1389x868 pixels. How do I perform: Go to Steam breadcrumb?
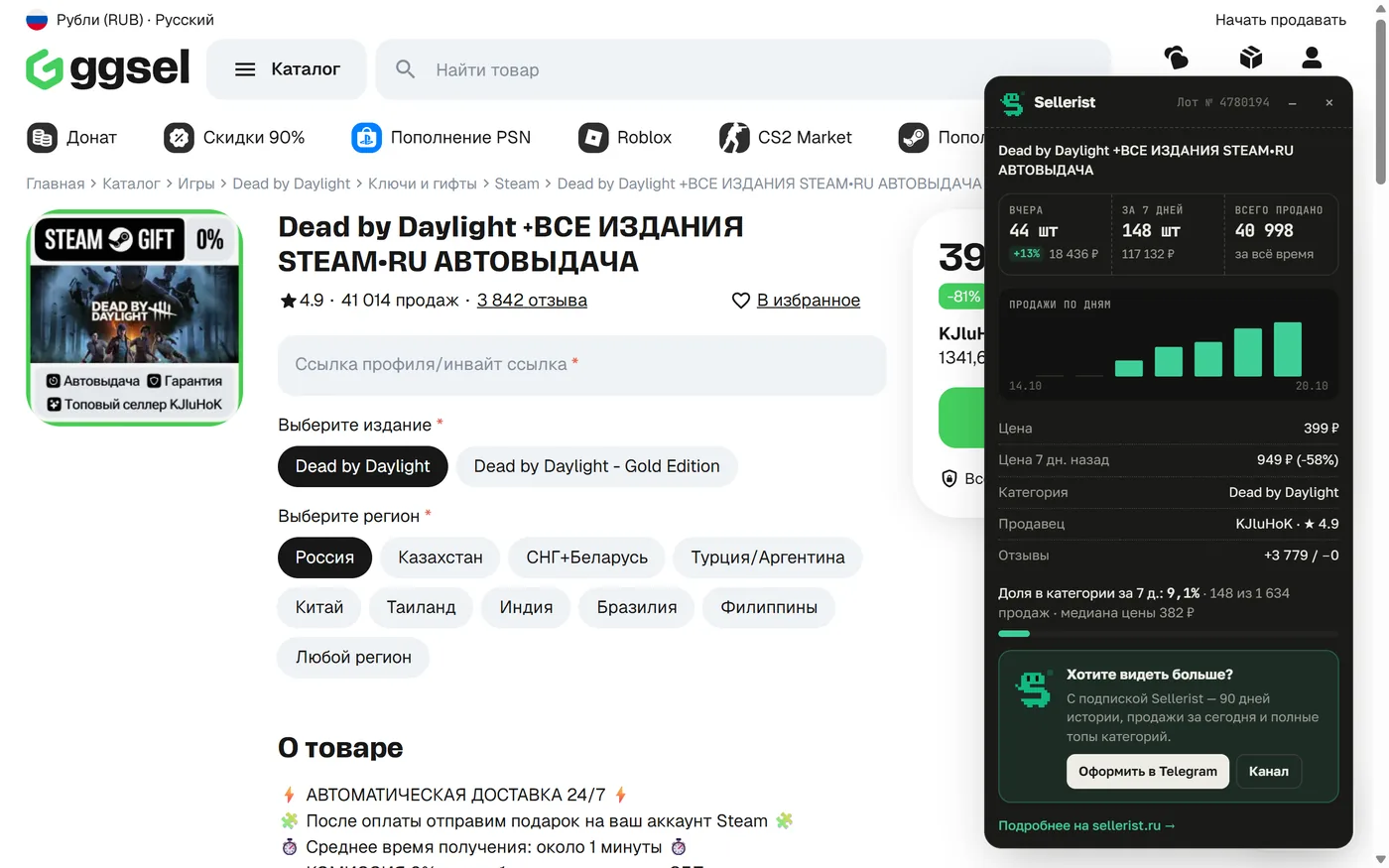(517, 184)
